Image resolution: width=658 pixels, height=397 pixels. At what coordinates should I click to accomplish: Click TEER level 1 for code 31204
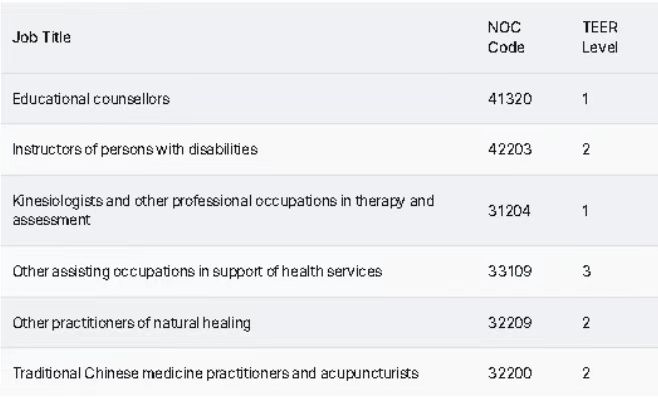click(x=585, y=211)
